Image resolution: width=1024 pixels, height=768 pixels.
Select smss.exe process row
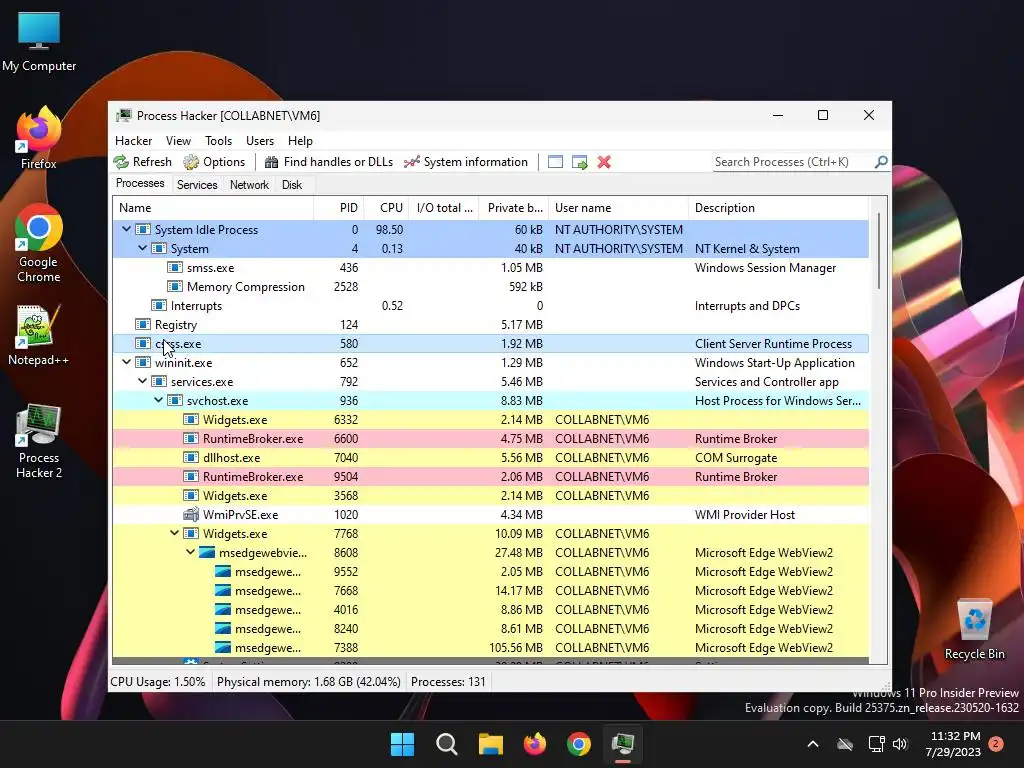[490, 268]
